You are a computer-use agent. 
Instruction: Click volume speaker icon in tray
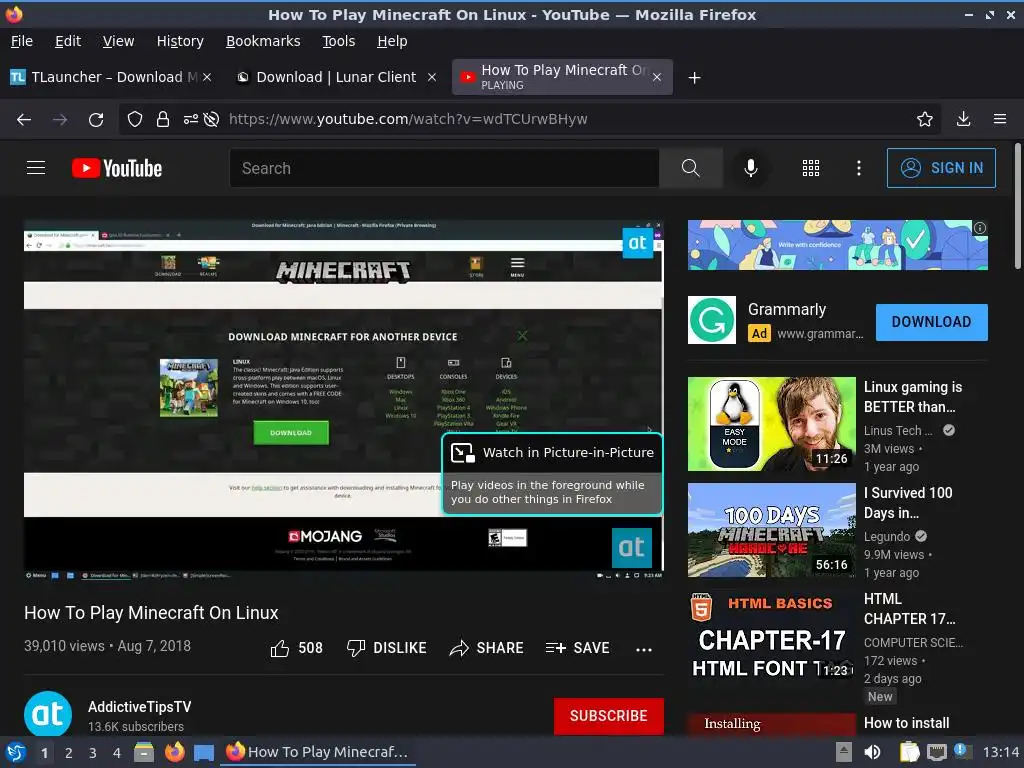(x=872, y=752)
